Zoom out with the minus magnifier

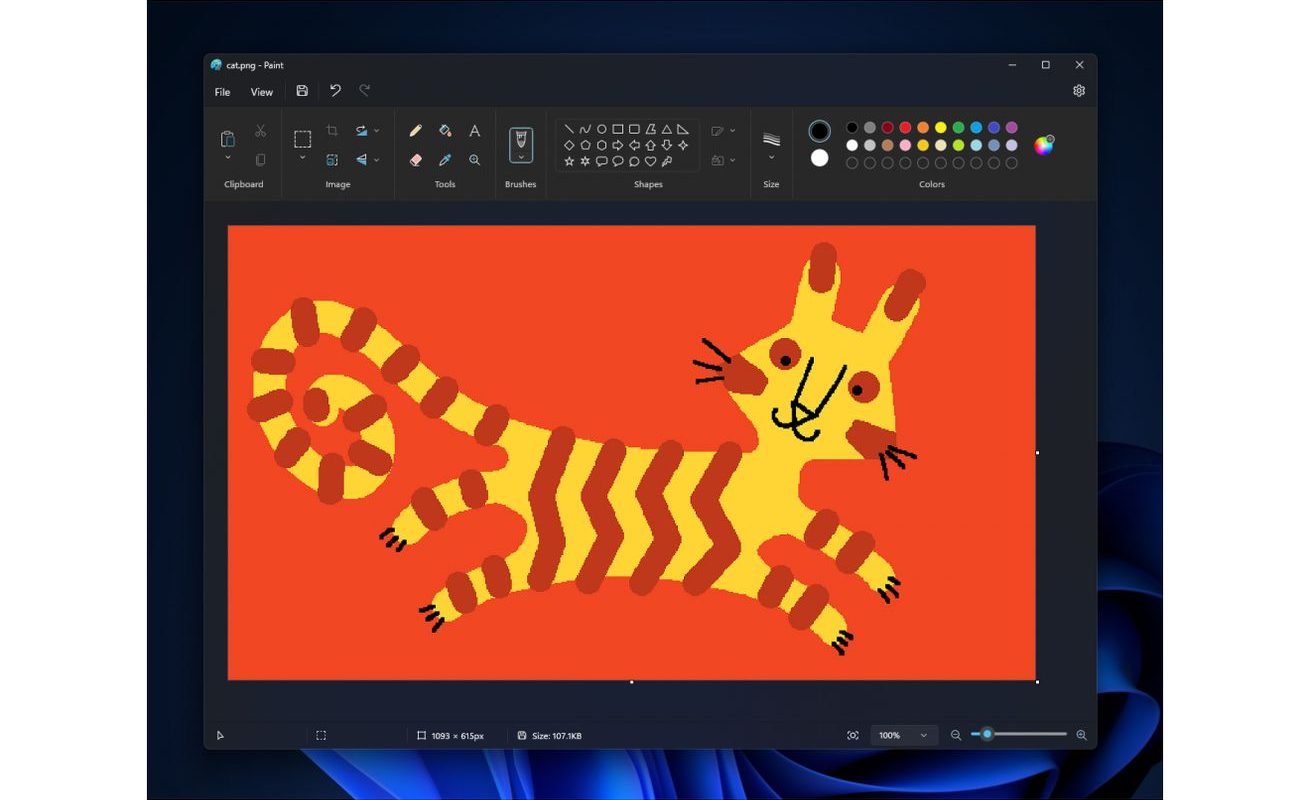[956, 735]
